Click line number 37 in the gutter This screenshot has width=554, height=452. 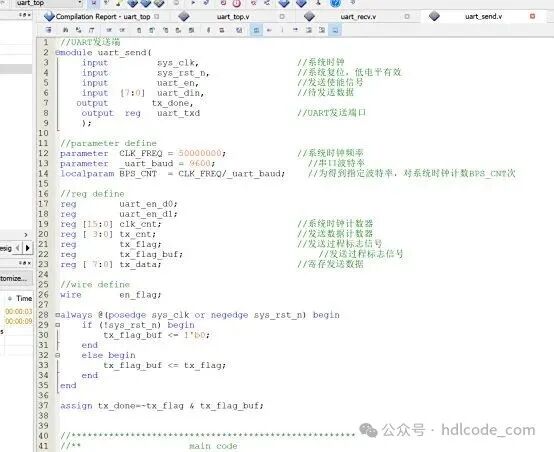pyautogui.click(x=43, y=405)
